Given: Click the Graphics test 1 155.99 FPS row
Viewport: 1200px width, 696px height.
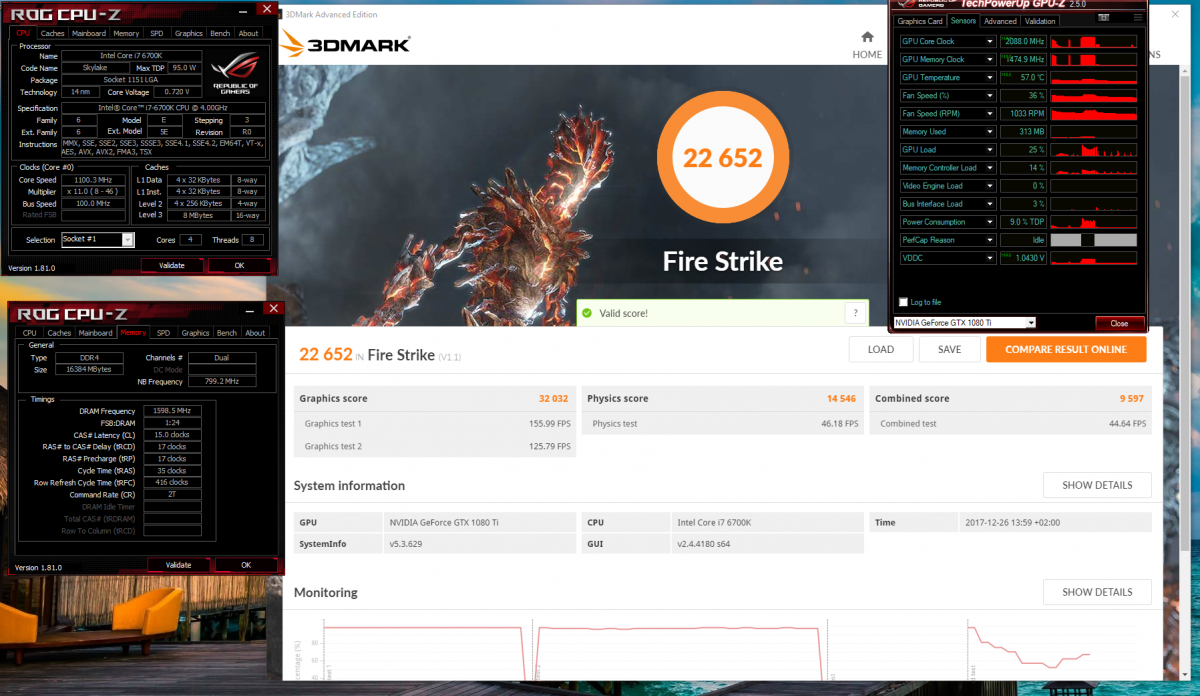Looking at the screenshot, I should tap(435, 423).
